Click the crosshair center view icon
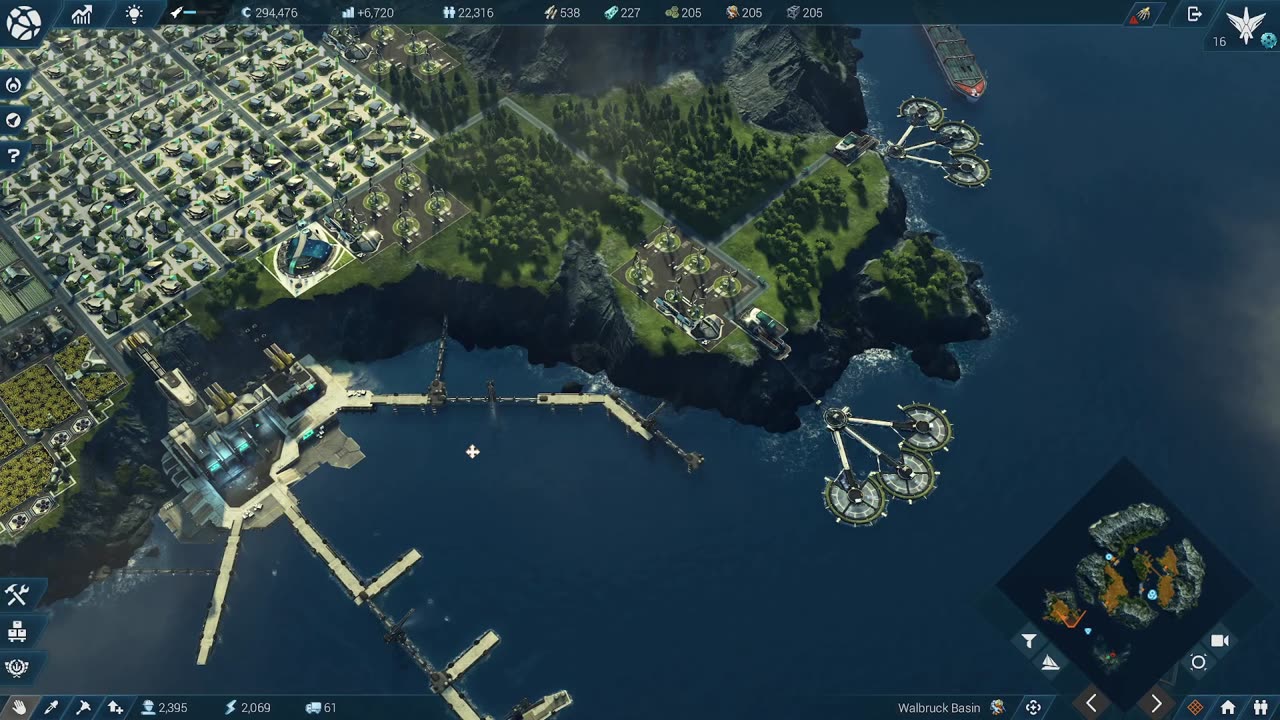 click(x=1034, y=707)
